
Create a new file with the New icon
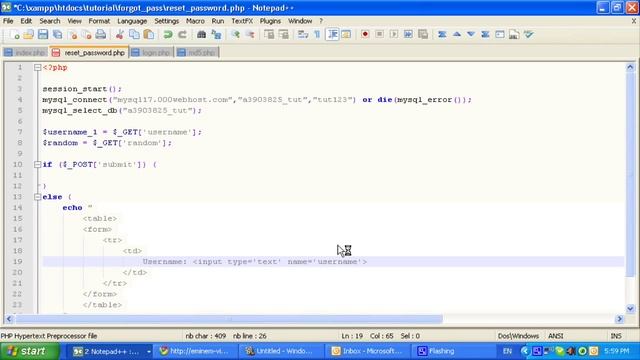point(14,35)
